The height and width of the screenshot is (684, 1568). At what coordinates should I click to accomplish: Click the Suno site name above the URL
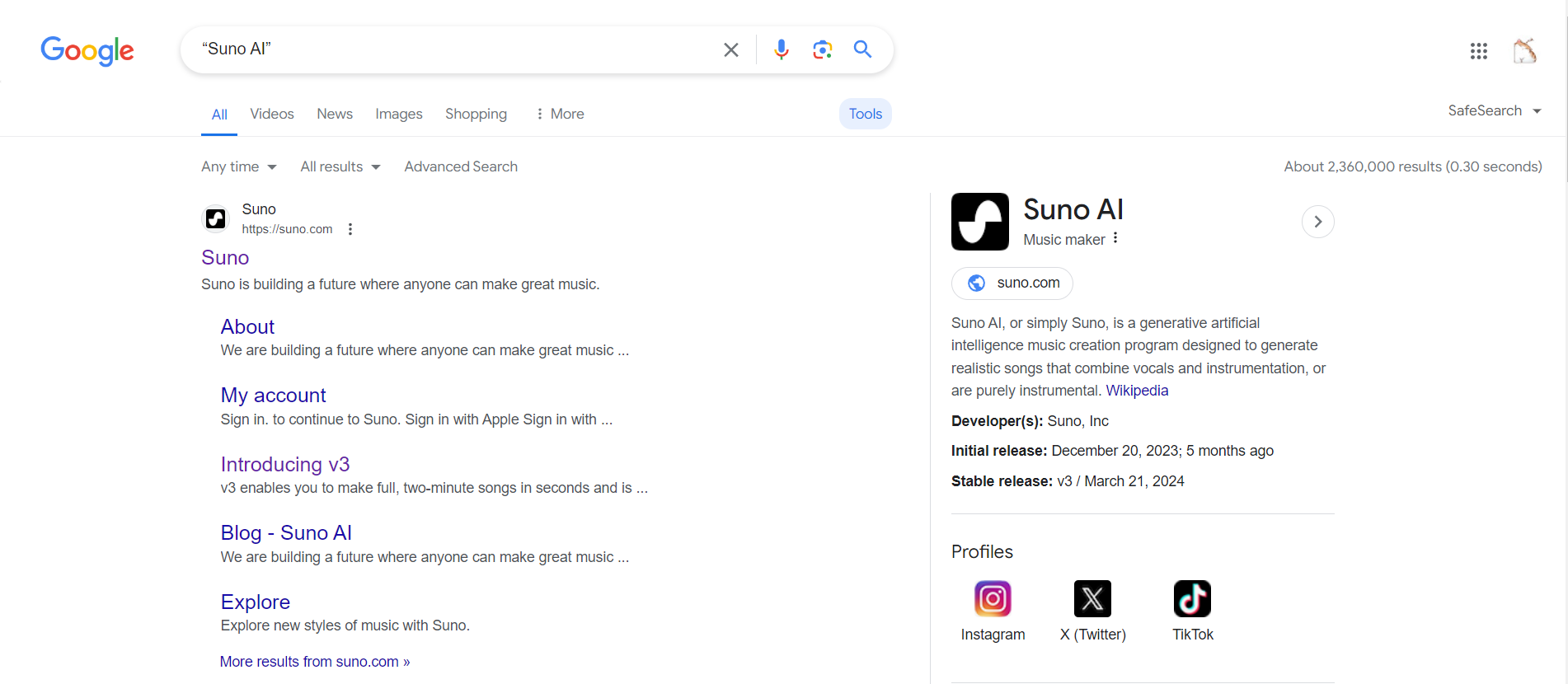pos(259,209)
